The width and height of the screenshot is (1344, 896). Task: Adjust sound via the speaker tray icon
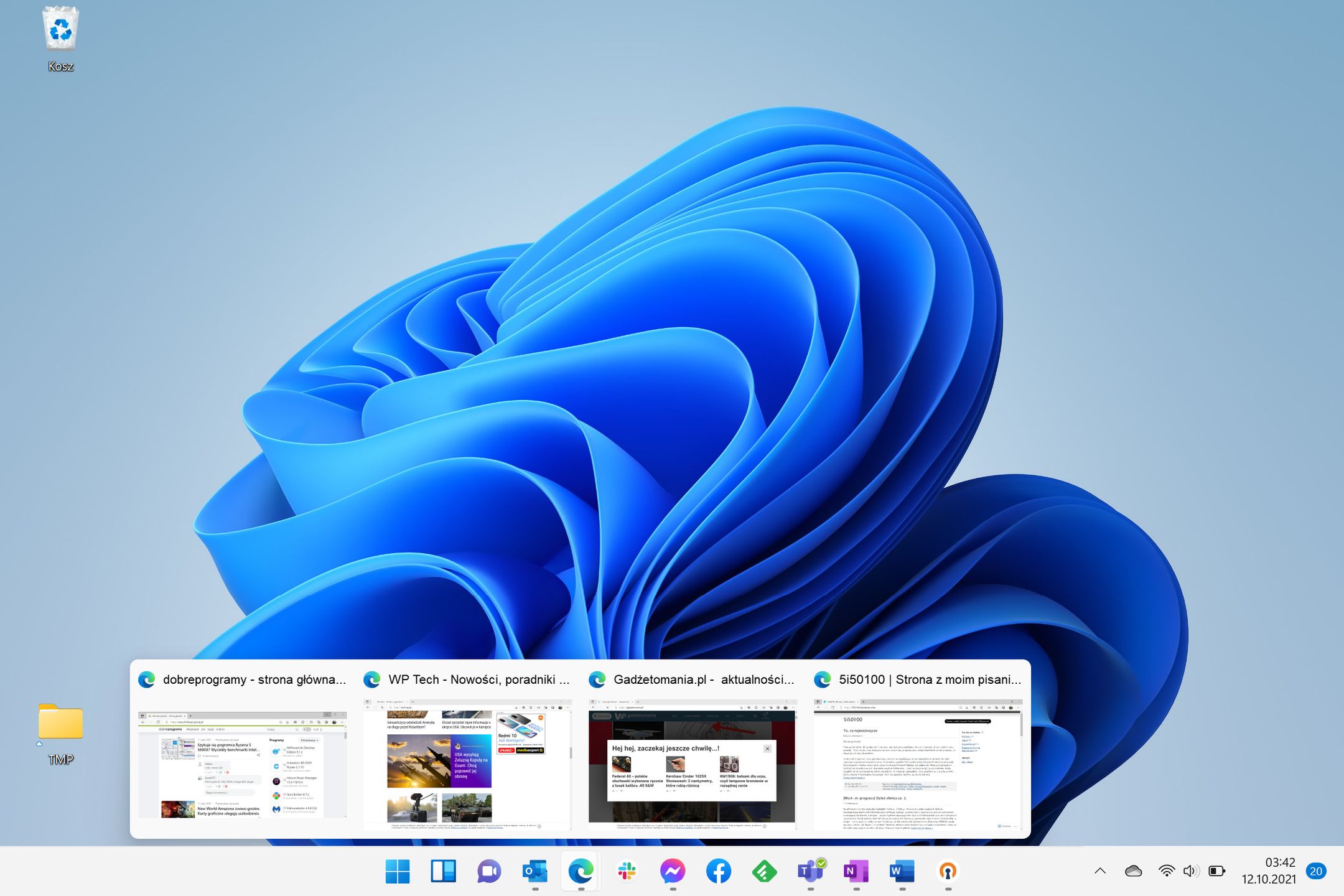point(1192,870)
